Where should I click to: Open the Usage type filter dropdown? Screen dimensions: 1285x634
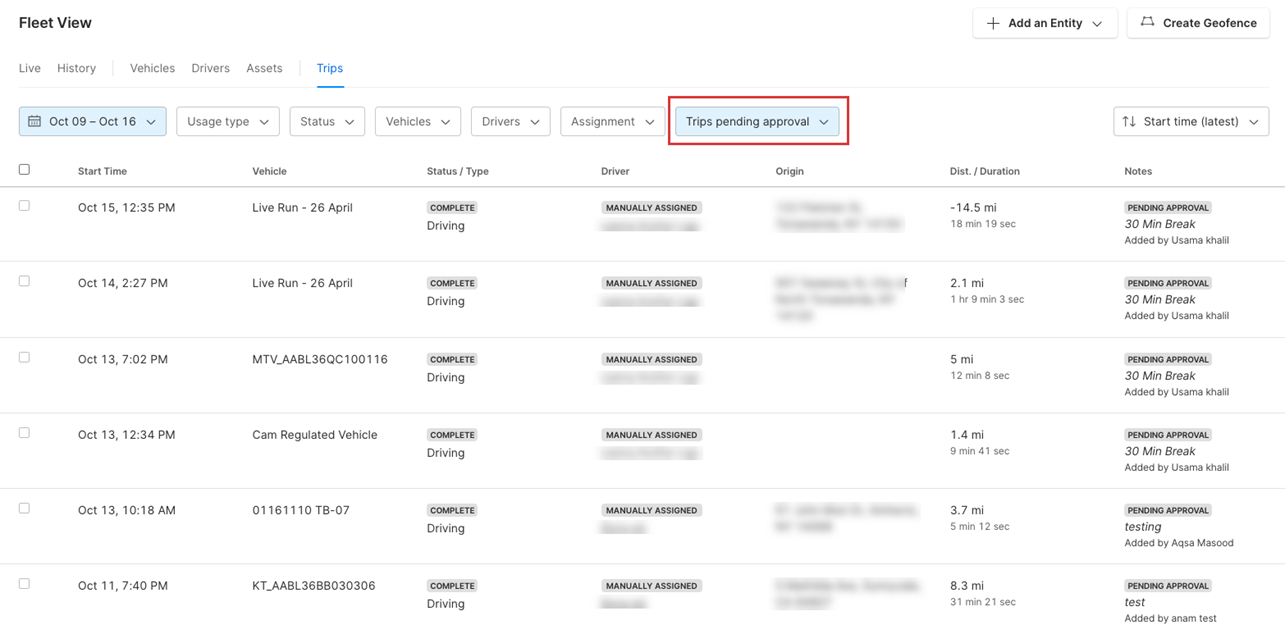[x=227, y=122]
